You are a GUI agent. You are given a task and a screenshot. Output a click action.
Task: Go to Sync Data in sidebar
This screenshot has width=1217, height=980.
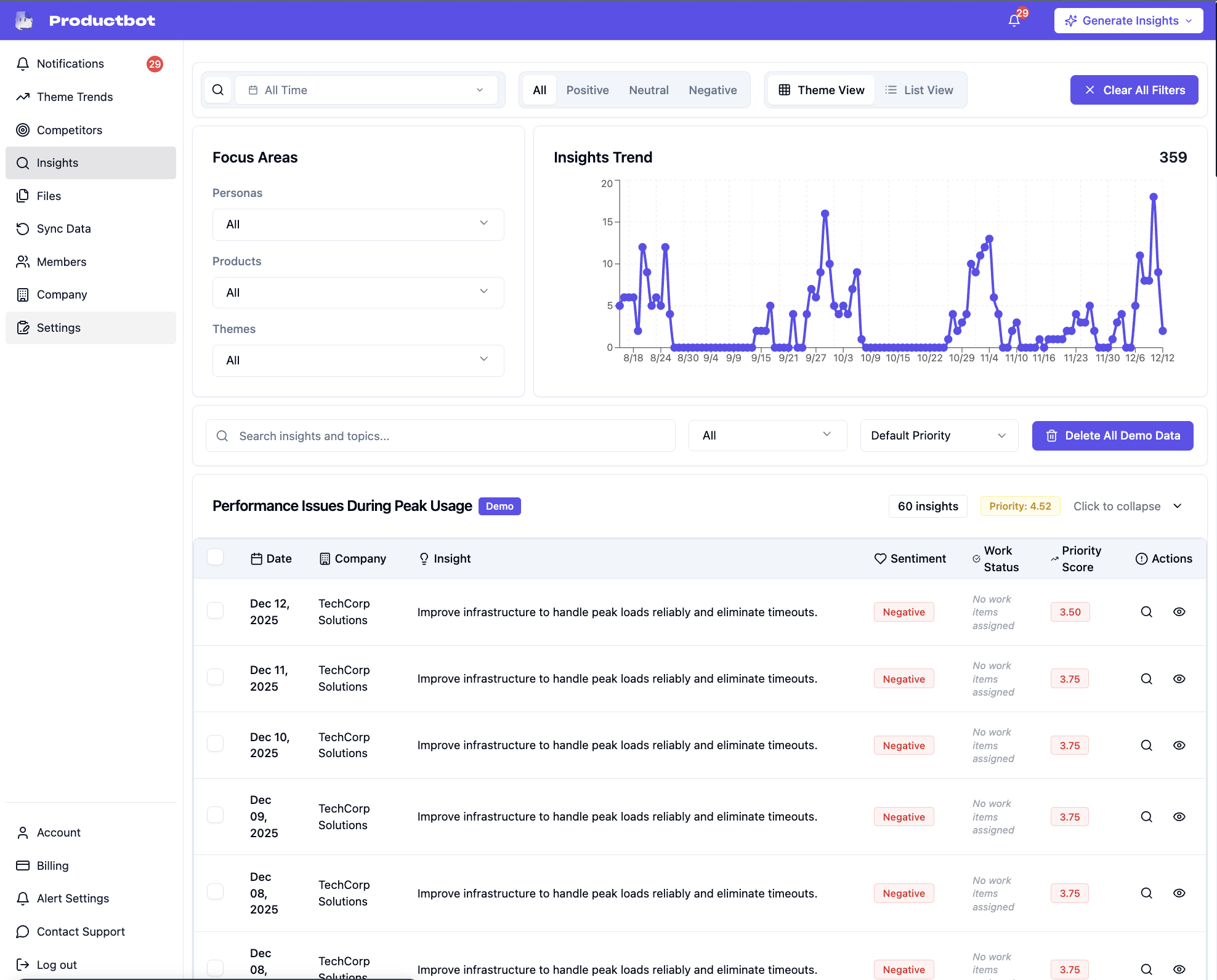tap(63, 228)
